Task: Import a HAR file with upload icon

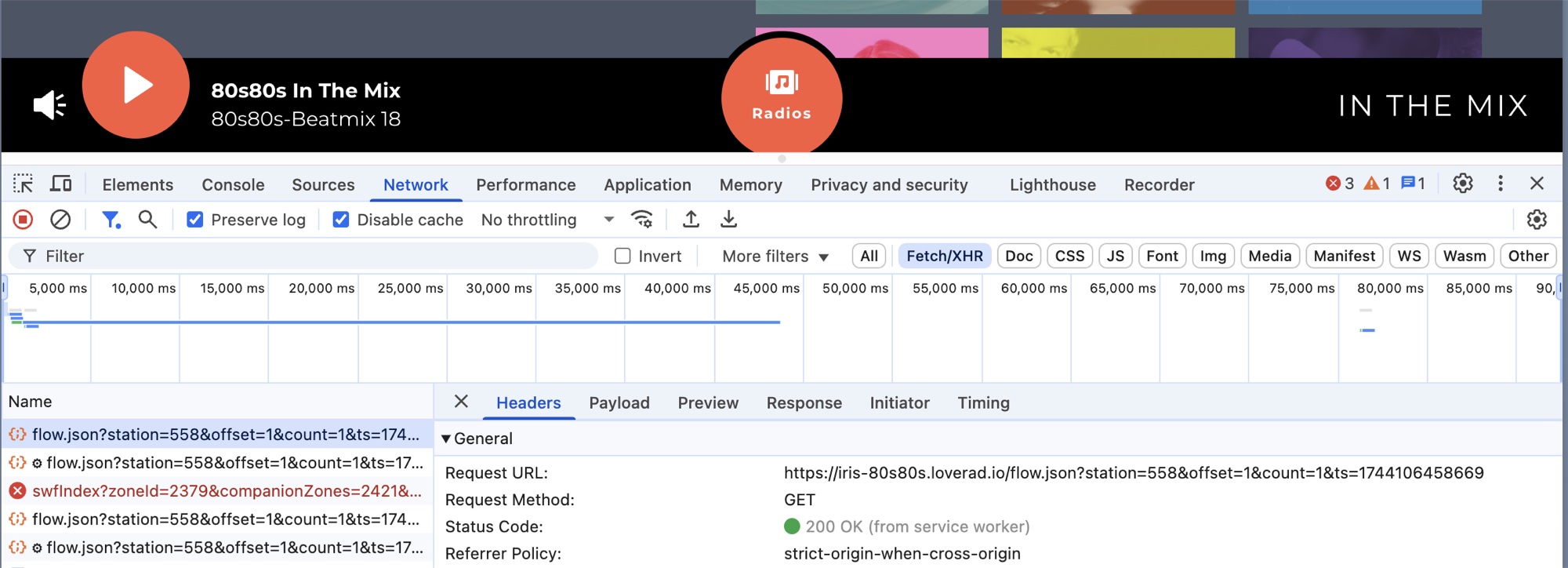Action: (x=691, y=220)
